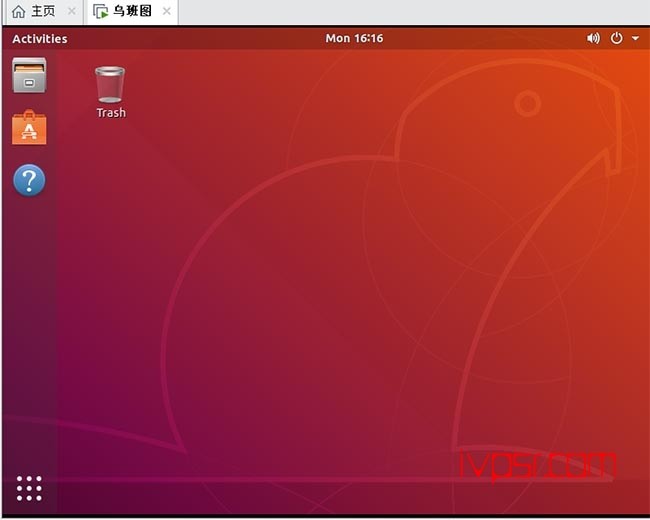This screenshot has width=650, height=520.
Task: Expand the system menu arrow
Action: point(635,38)
